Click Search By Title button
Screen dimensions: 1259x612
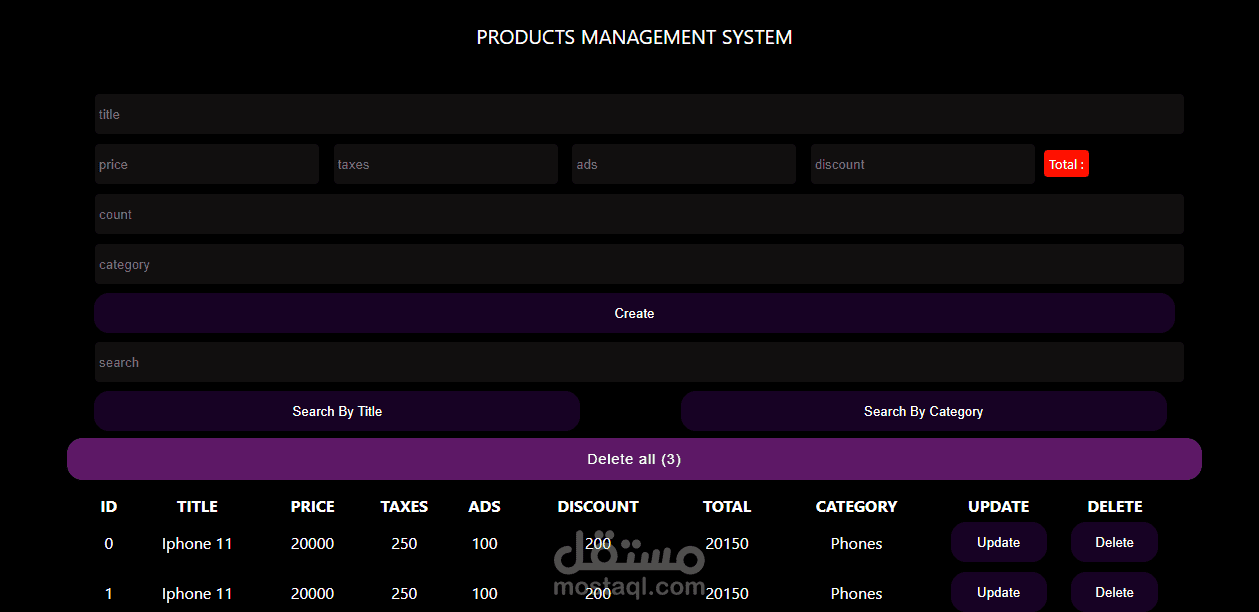click(337, 411)
